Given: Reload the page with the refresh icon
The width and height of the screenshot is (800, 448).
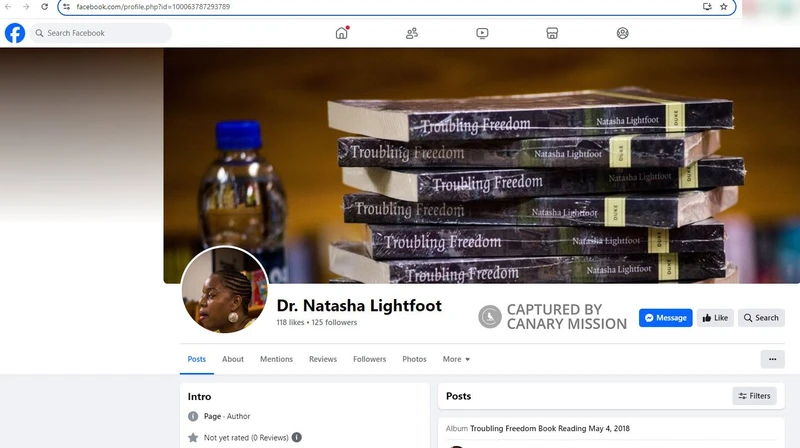Looking at the screenshot, I should pyautogui.click(x=44, y=7).
